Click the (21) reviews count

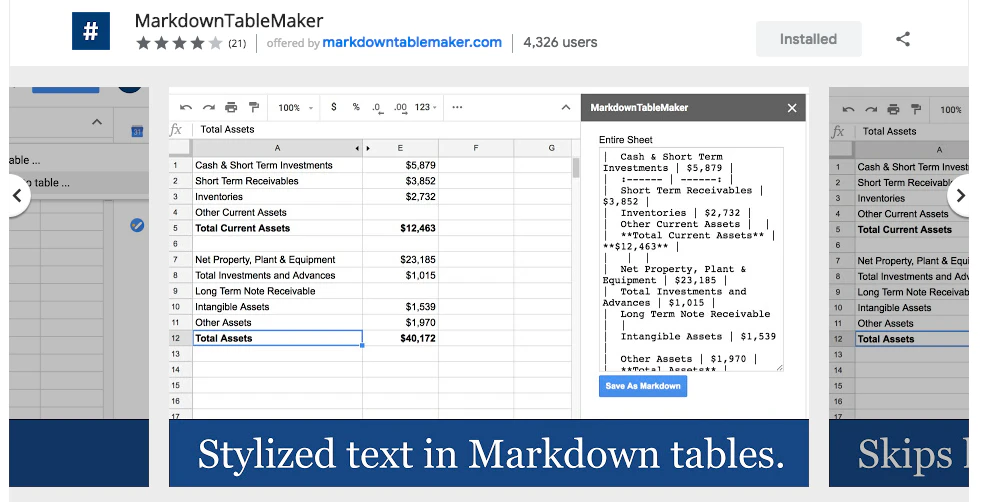[237, 43]
